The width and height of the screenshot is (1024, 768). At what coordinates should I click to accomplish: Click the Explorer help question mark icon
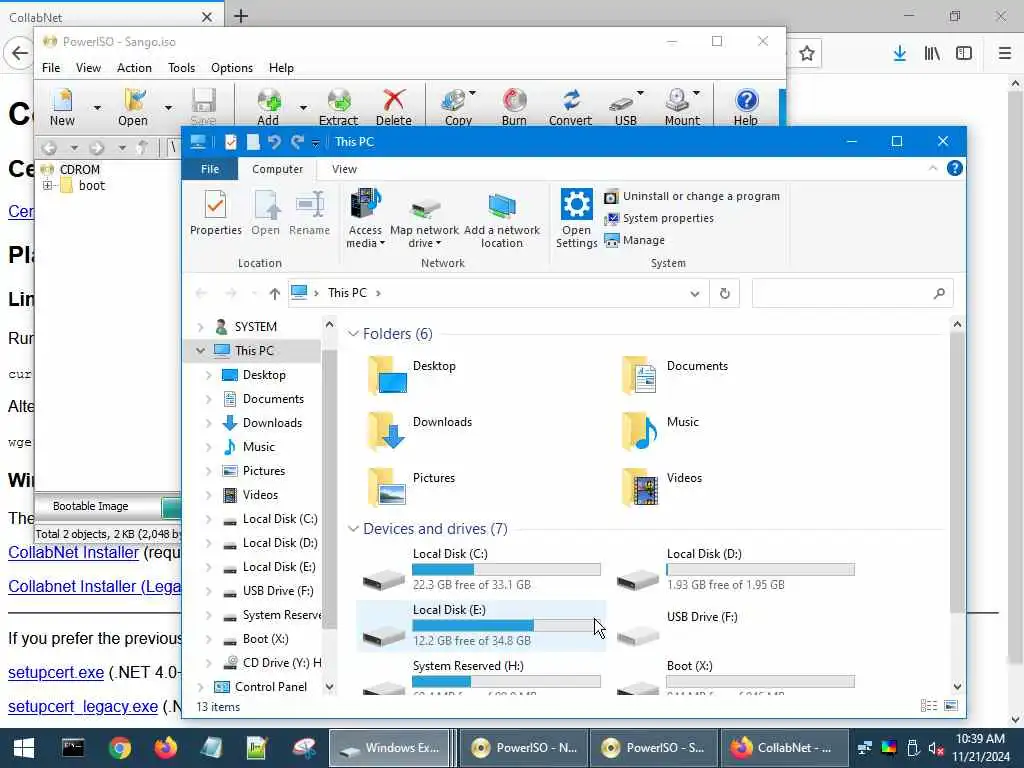point(954,168)
